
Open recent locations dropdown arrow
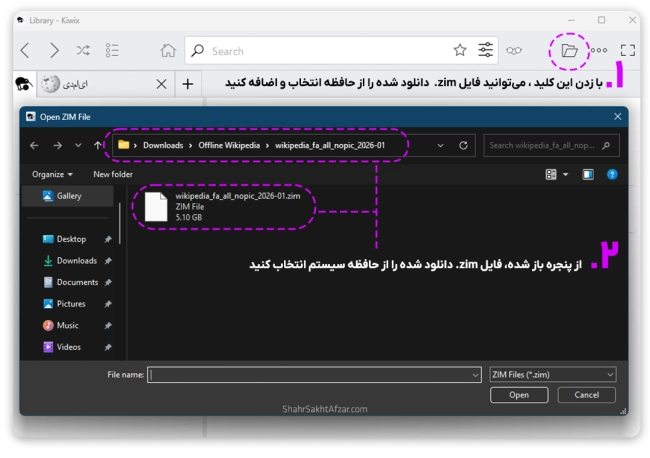[78, 145]
